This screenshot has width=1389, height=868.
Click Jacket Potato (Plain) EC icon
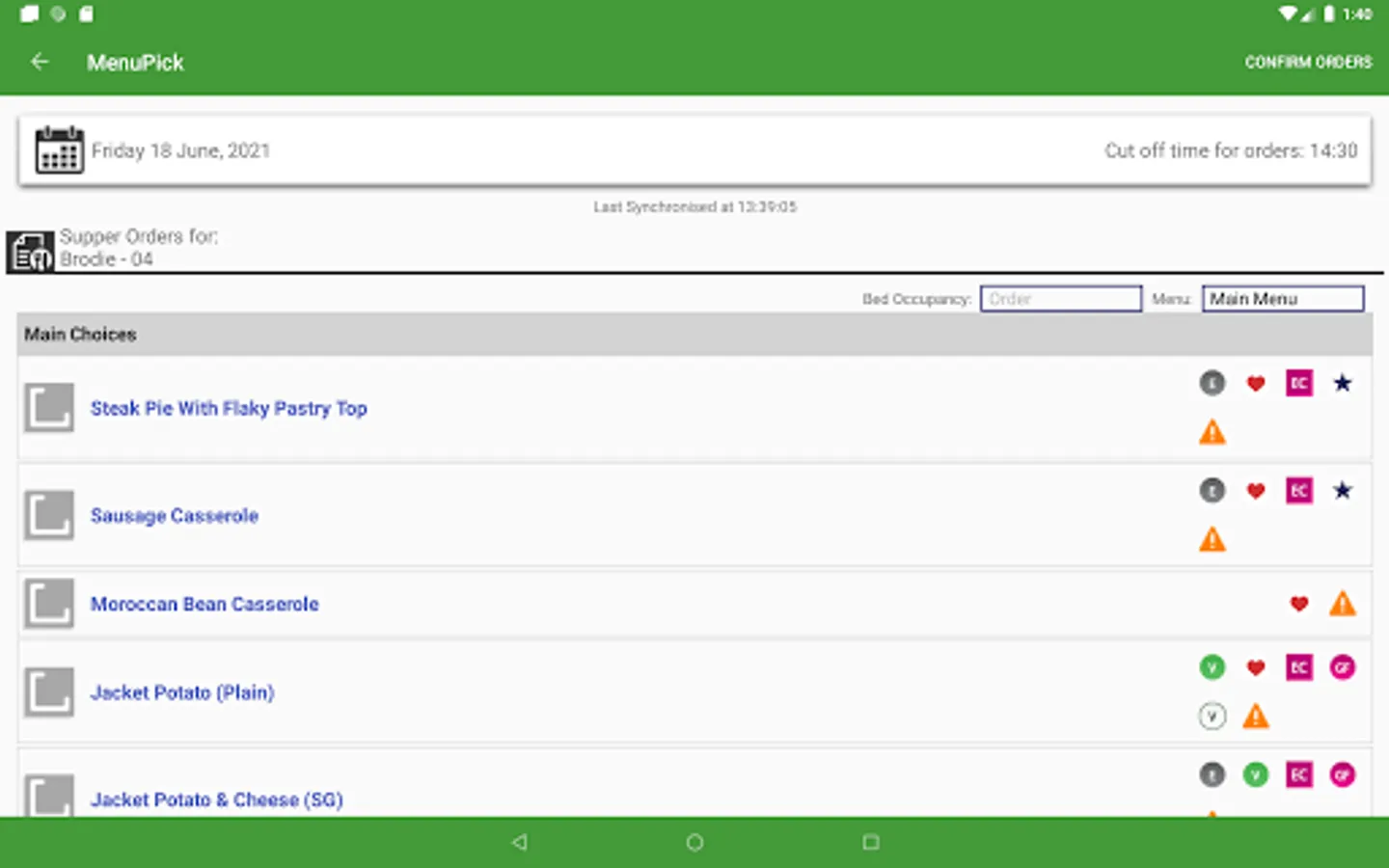(x=1299, y=666)
